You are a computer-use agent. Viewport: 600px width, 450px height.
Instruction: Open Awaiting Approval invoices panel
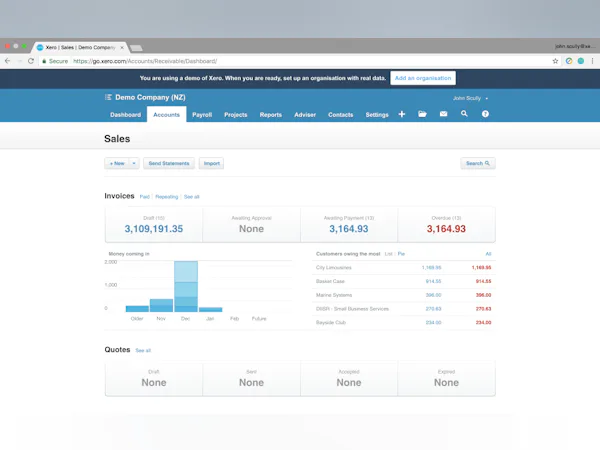tap(251, 225)
